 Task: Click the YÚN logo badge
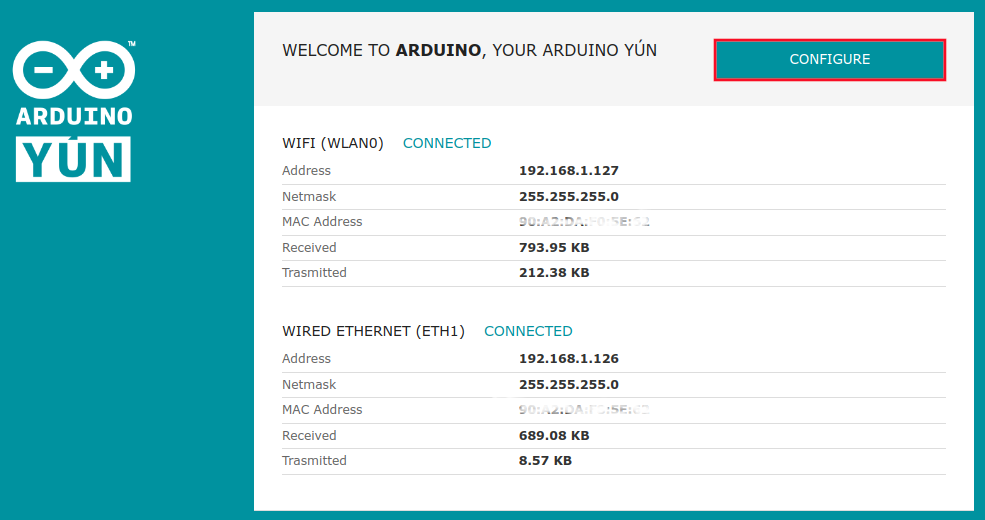73,158
